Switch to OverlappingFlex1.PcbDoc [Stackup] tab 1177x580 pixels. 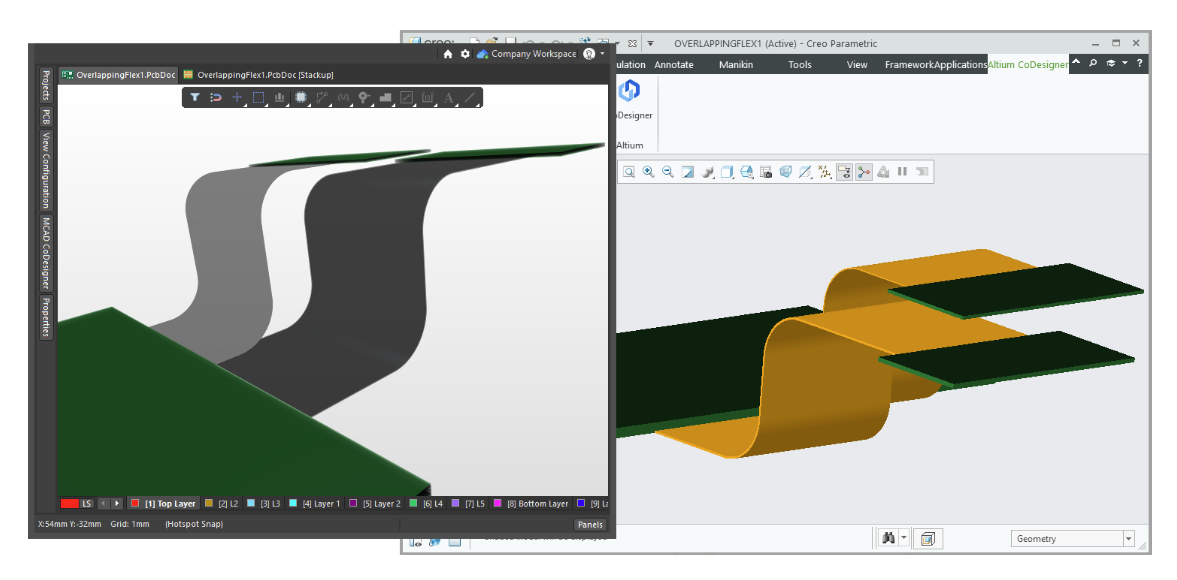click(x=258, y=75)
